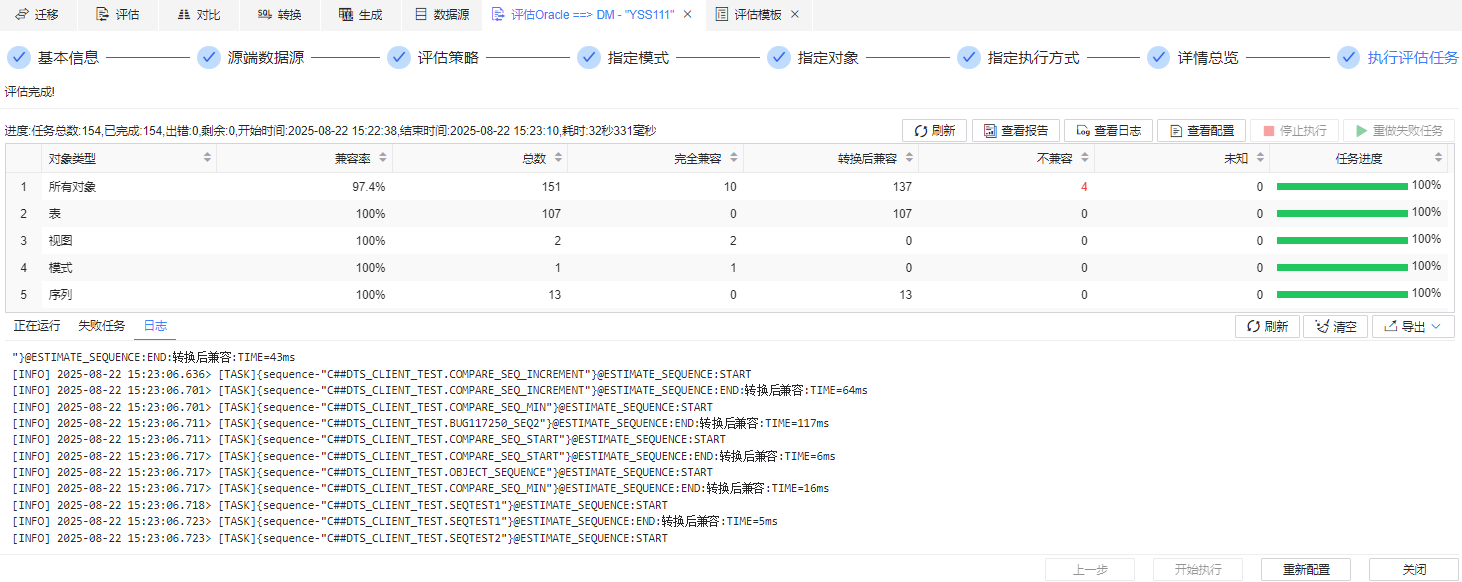Open the 导出 dropdown
The image size is (1462, 582).
(x=1413, y=327)
